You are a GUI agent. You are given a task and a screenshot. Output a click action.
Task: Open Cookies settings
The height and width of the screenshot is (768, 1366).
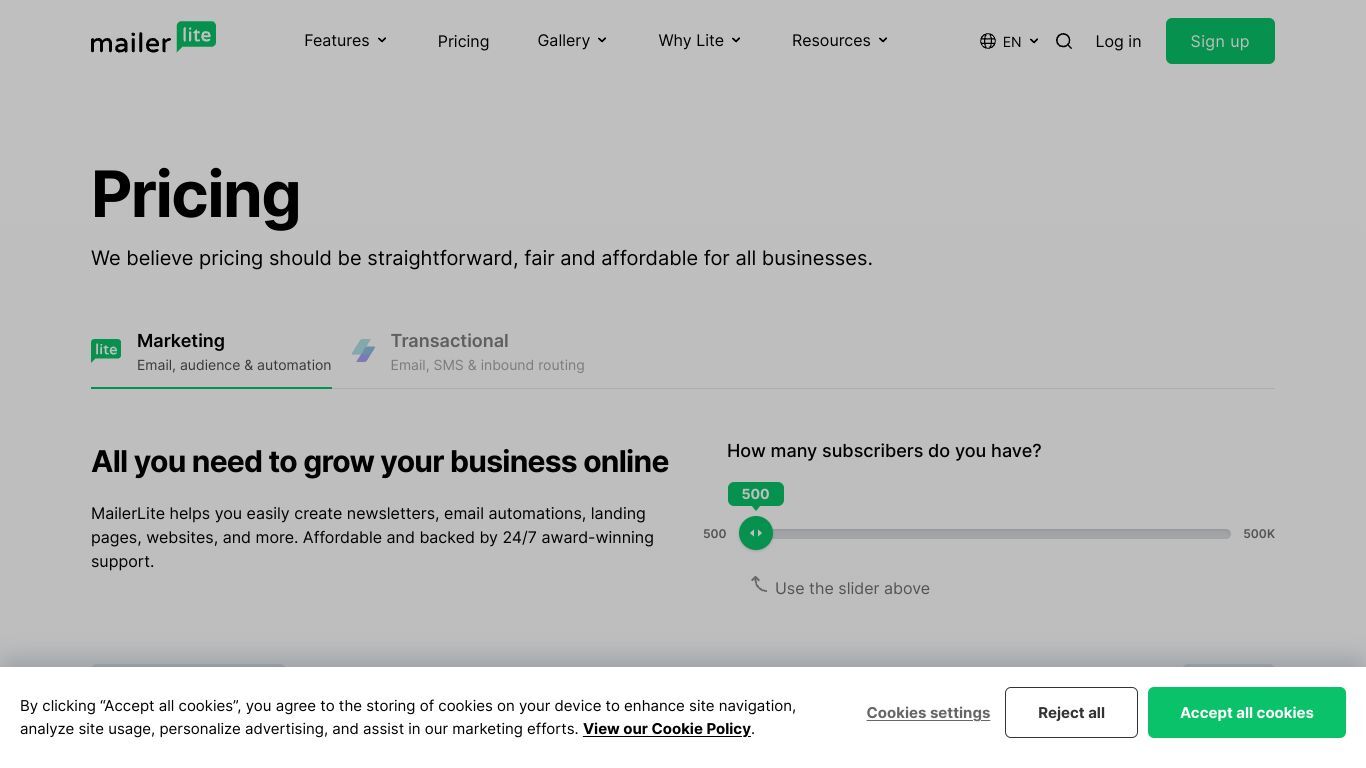[x=928, y=713]
